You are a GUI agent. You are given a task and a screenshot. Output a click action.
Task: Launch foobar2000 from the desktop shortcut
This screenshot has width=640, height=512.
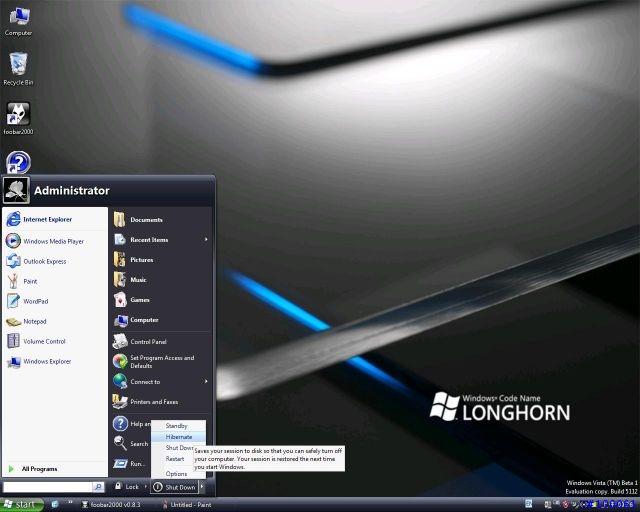(x=18, y=118)
